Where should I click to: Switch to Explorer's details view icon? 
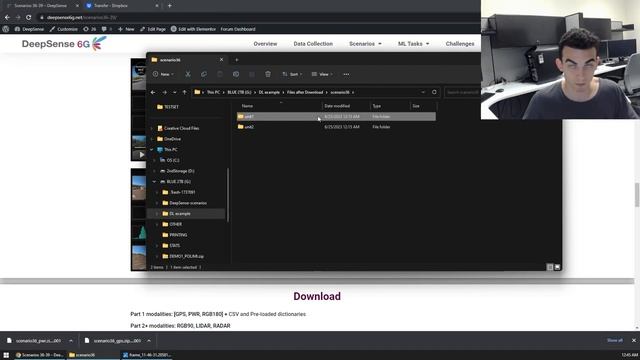(550, 267)
